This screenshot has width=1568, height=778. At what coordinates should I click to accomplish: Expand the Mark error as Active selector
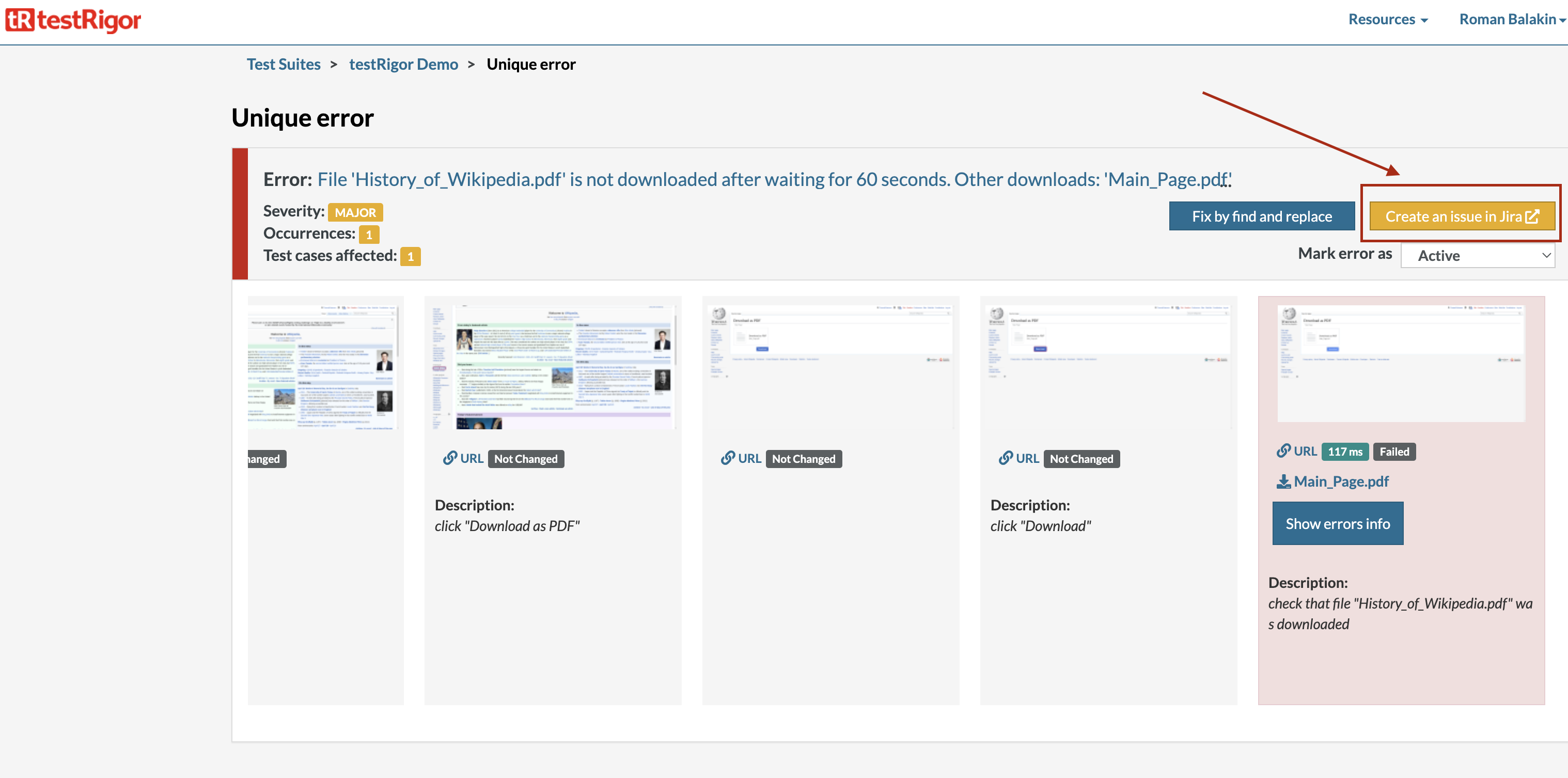1477,256
